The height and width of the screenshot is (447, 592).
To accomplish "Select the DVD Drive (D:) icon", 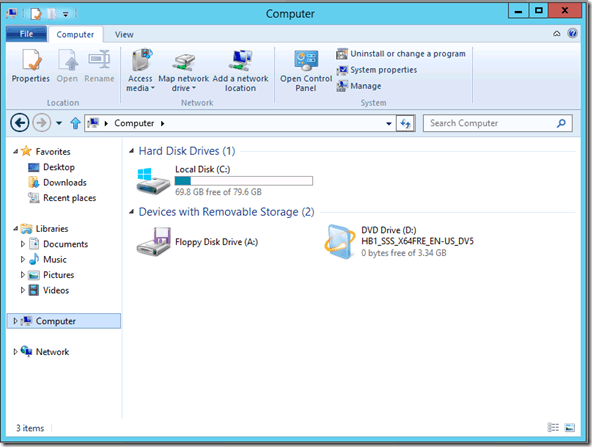I will (340, 242).
